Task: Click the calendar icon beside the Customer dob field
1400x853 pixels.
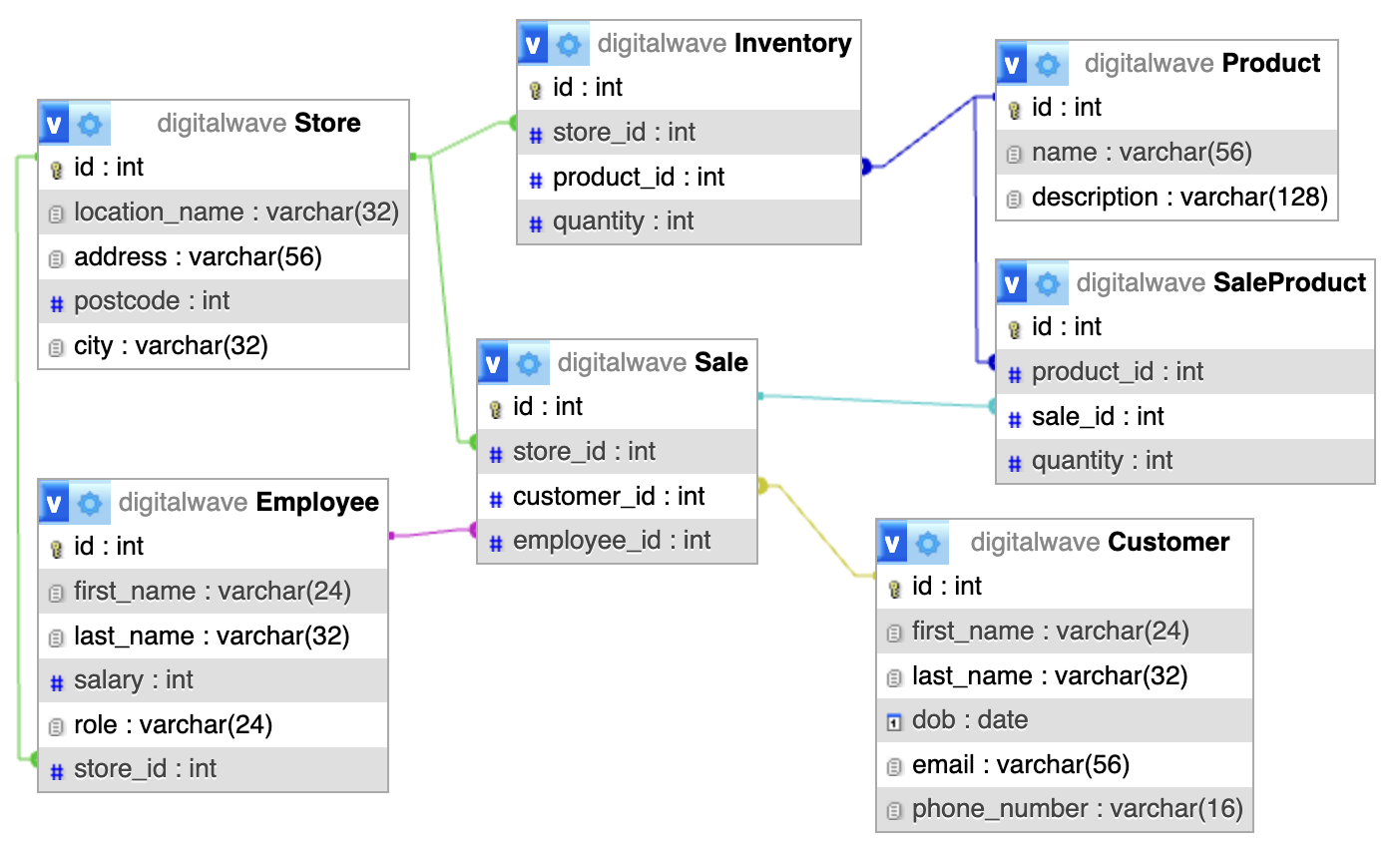Action: tap(893, 719)
